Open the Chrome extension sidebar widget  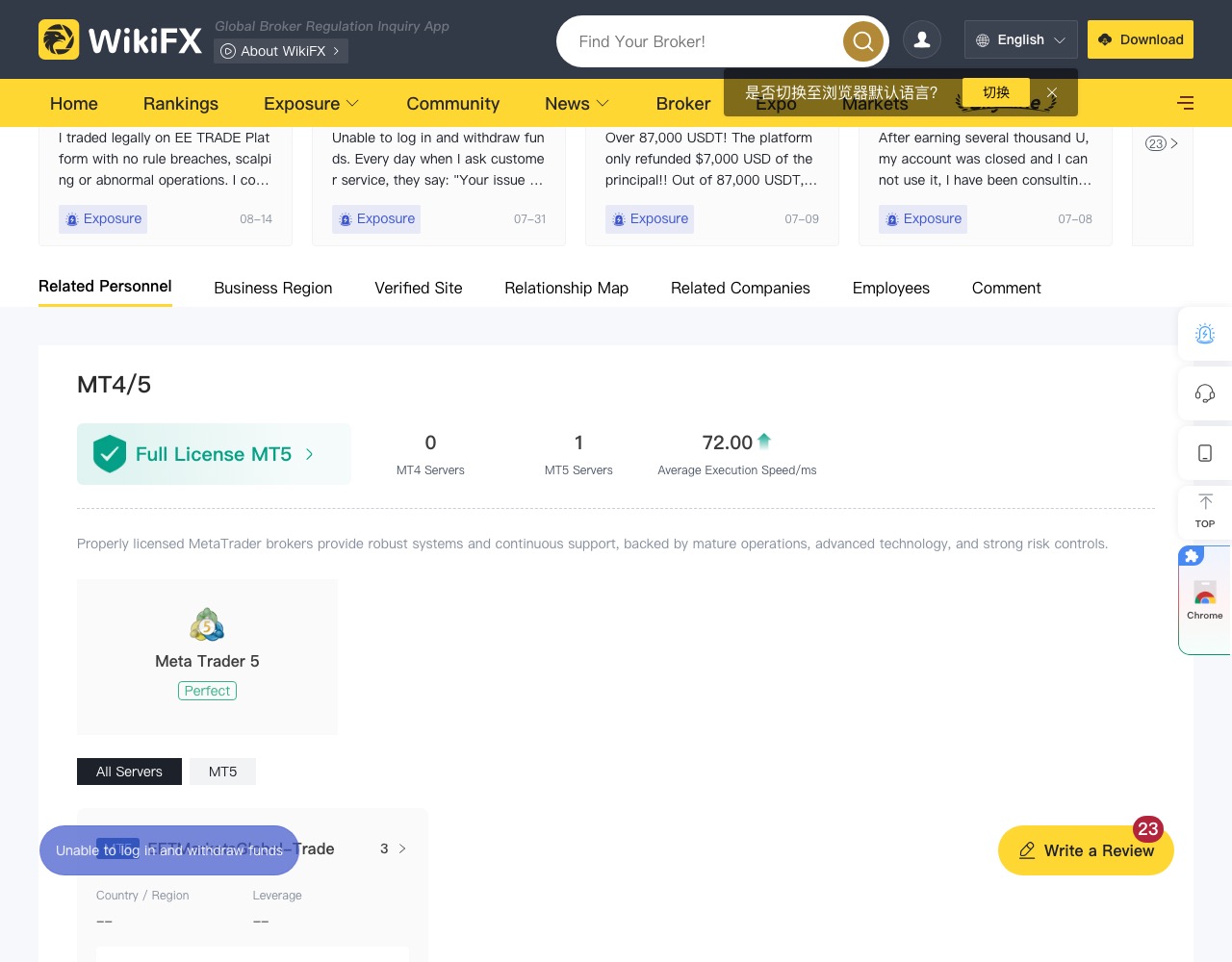[x=1205, y=600]
